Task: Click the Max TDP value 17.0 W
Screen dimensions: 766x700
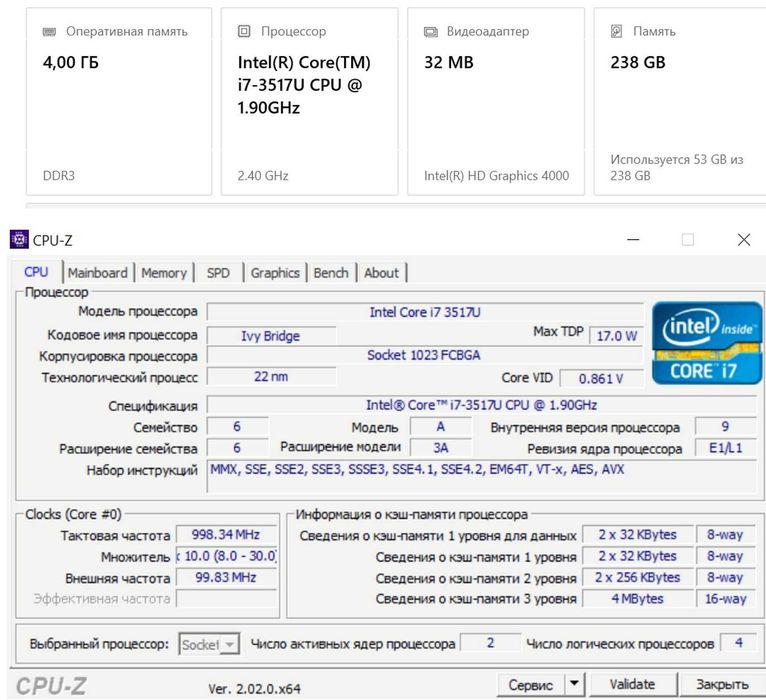Action: click(x=617, y=336)
